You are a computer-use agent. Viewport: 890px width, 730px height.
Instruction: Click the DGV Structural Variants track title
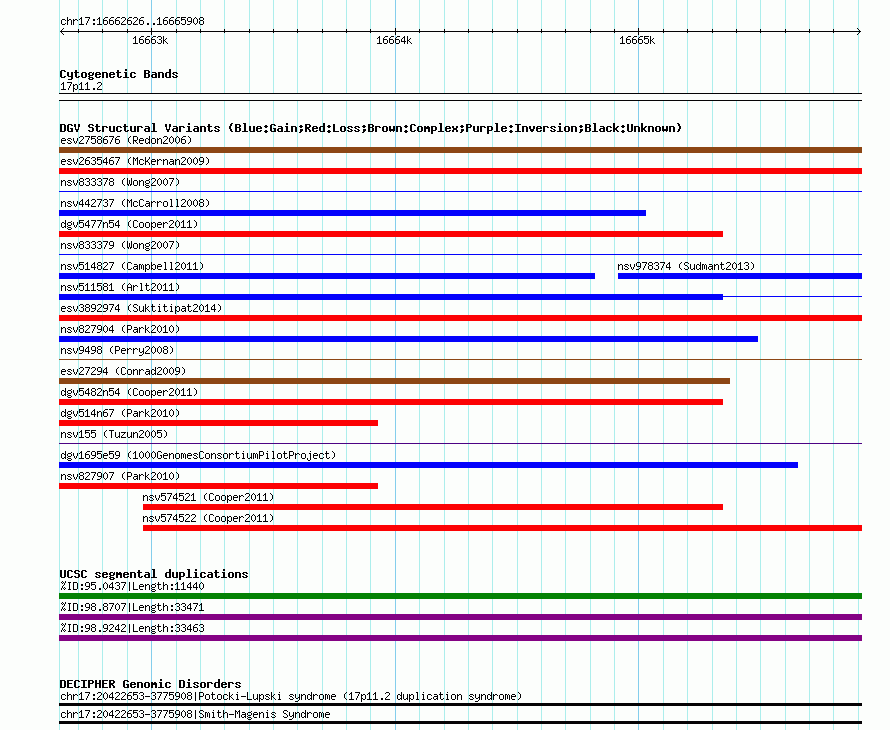tap(371, 128)
